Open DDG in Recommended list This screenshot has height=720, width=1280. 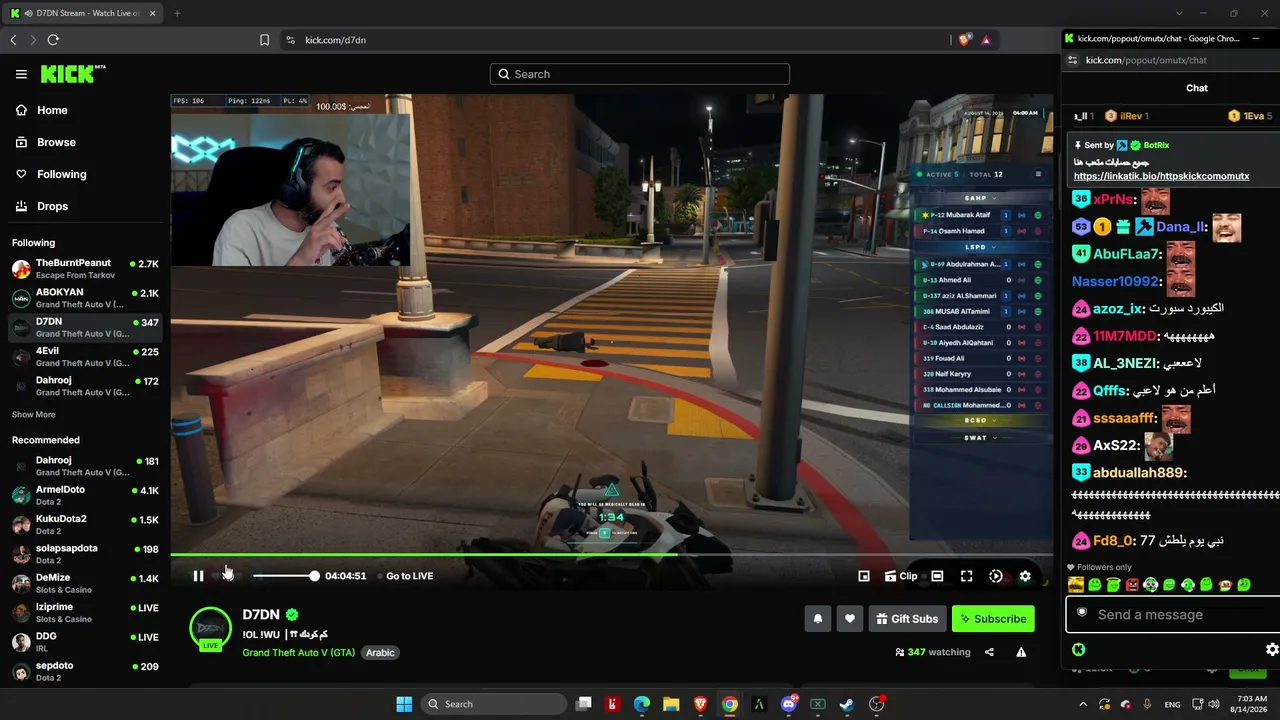[x=85, y=642]
